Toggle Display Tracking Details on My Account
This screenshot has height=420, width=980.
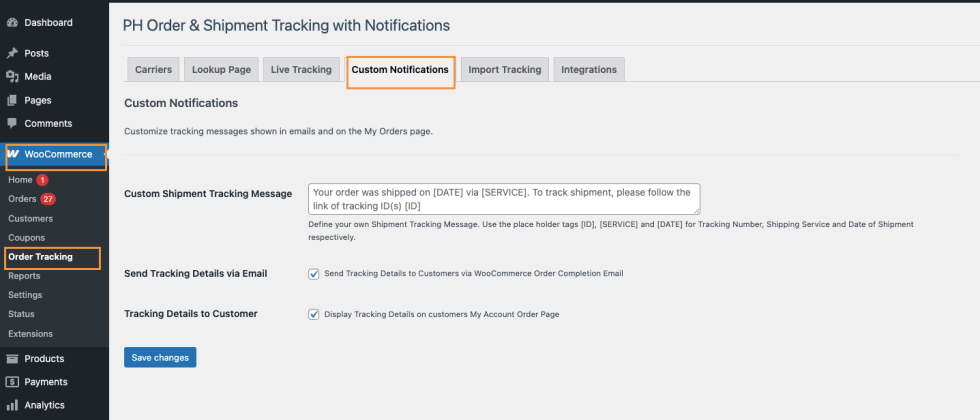coord(314,314)
